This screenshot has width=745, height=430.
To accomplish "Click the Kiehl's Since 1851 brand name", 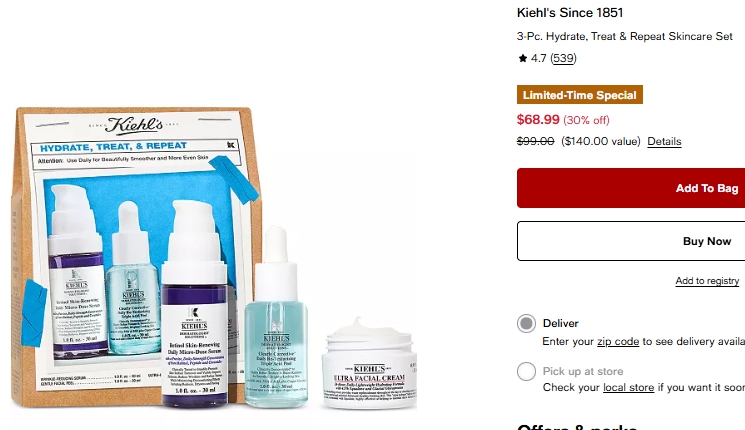I will [570, 13].
